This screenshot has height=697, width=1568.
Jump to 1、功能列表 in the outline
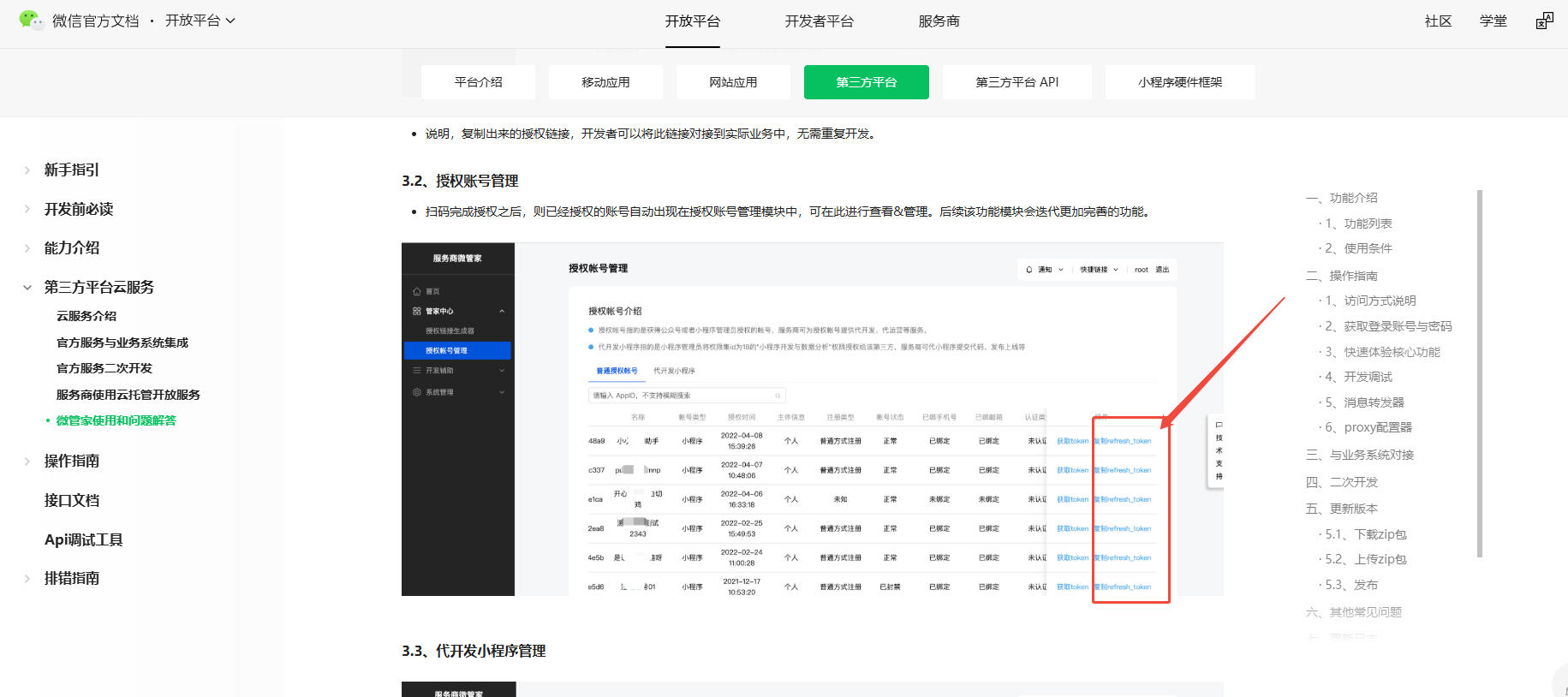tap(1359, 223)
